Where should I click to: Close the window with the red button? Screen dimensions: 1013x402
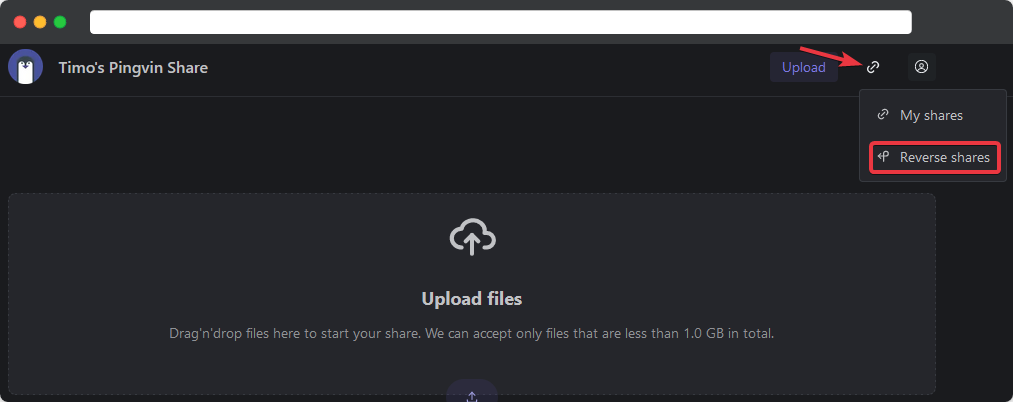[x=20, y=22]
